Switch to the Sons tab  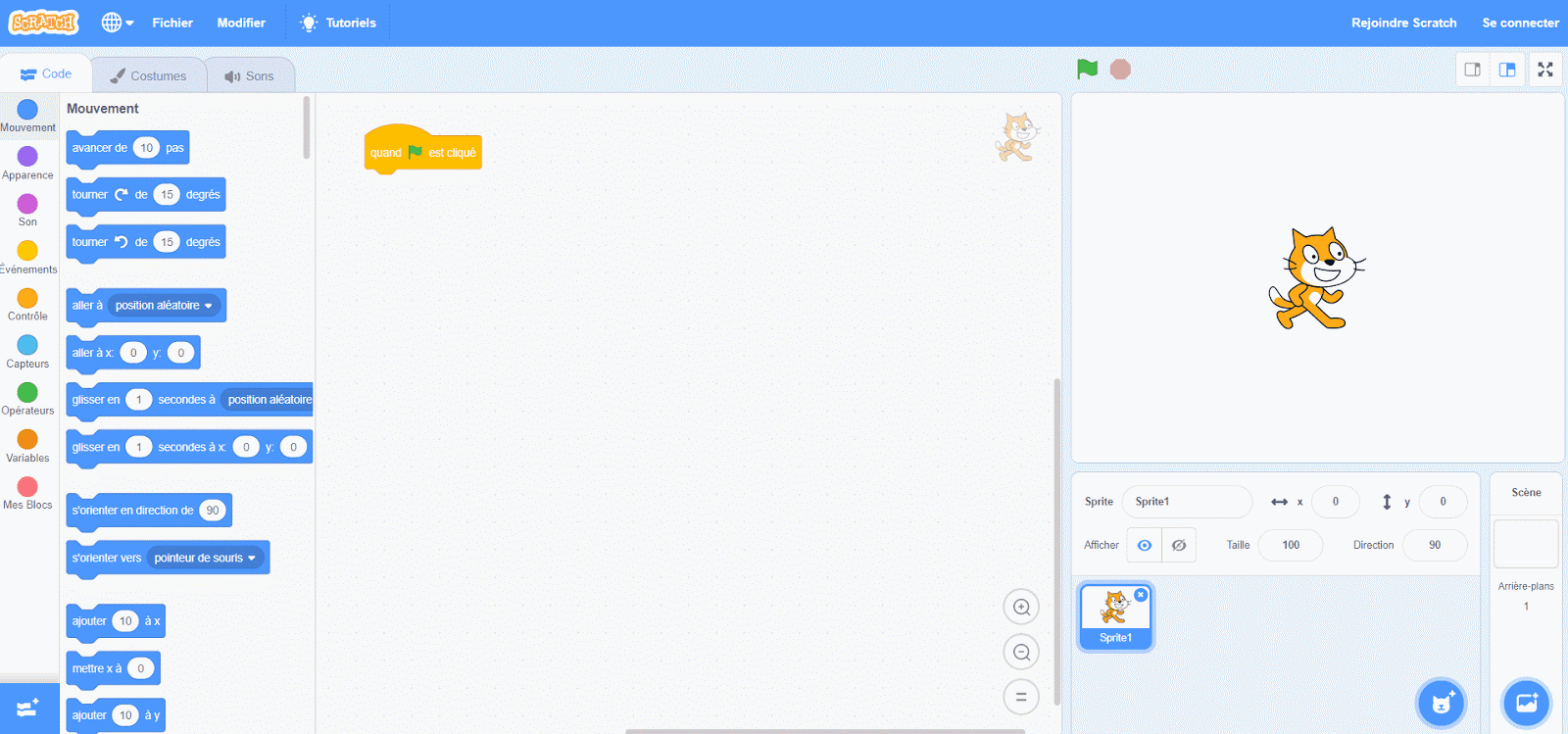coord(249,75)
